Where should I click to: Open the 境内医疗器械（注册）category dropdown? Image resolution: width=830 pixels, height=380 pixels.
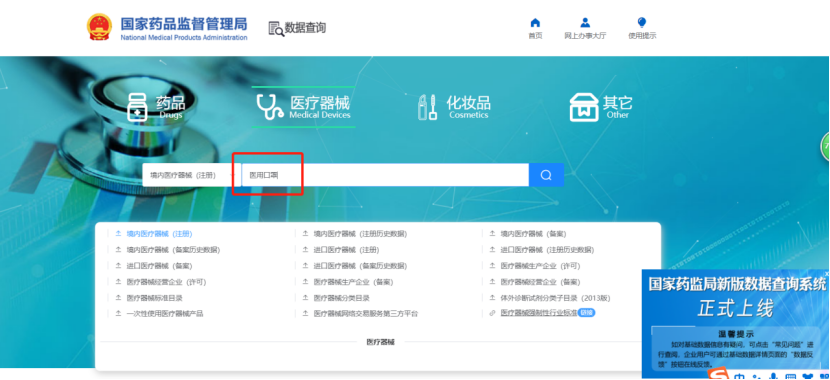192,175
